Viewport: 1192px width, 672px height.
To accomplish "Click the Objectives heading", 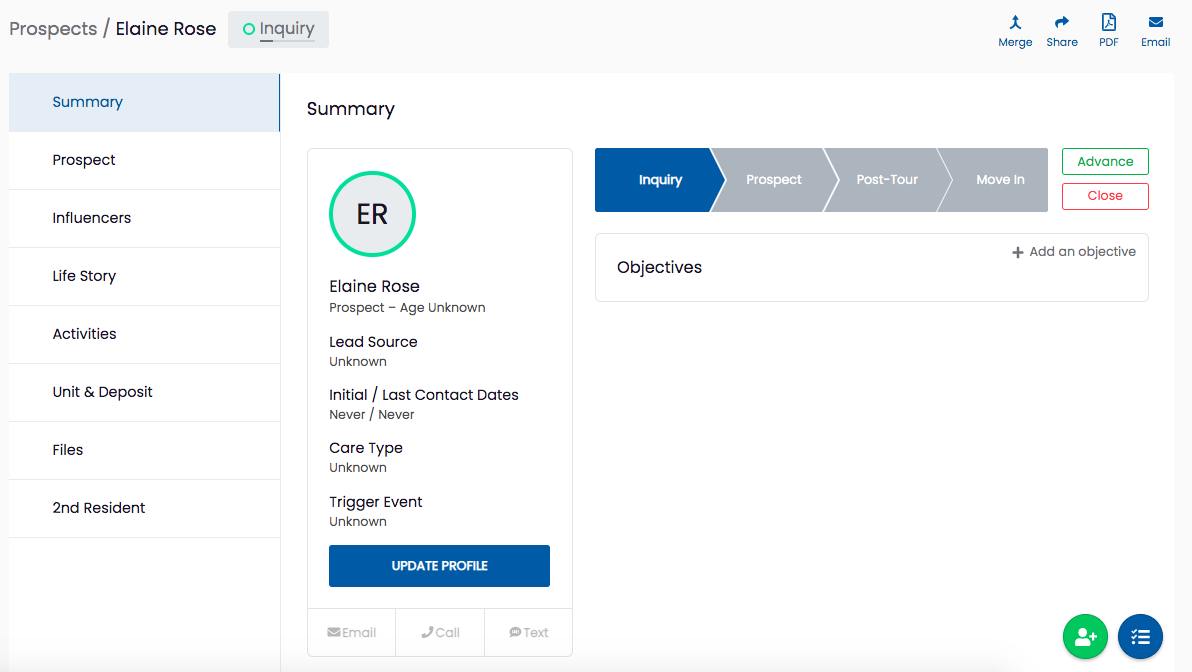I will pos(659,268).
